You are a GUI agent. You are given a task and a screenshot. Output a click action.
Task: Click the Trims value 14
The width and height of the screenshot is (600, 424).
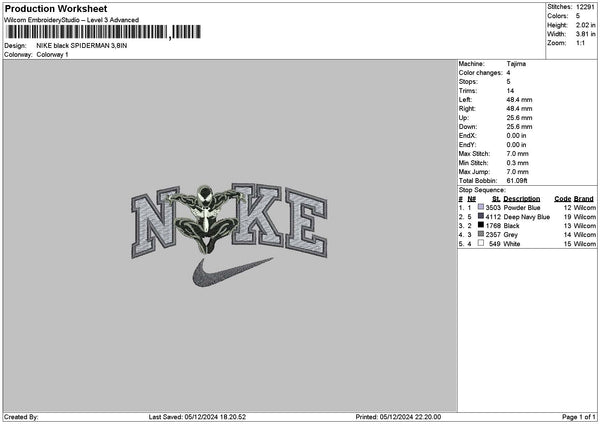(x=510, y=91)
